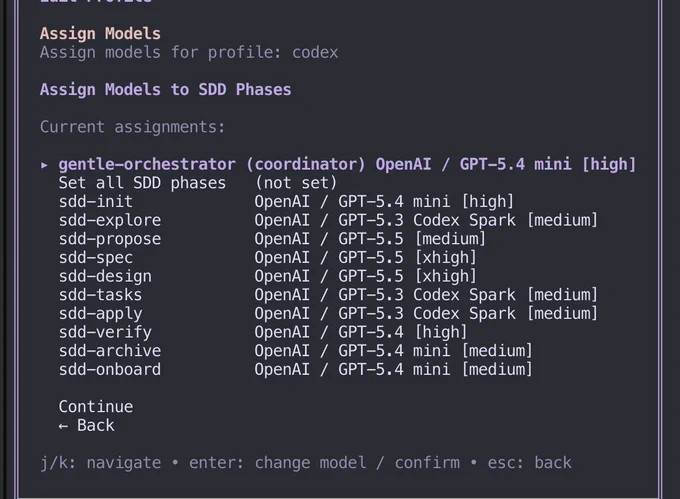The width and height of the screenshot is (680, 499).
Task: Select the sdd-onboard phase row
Action: (x=296, y=369)
